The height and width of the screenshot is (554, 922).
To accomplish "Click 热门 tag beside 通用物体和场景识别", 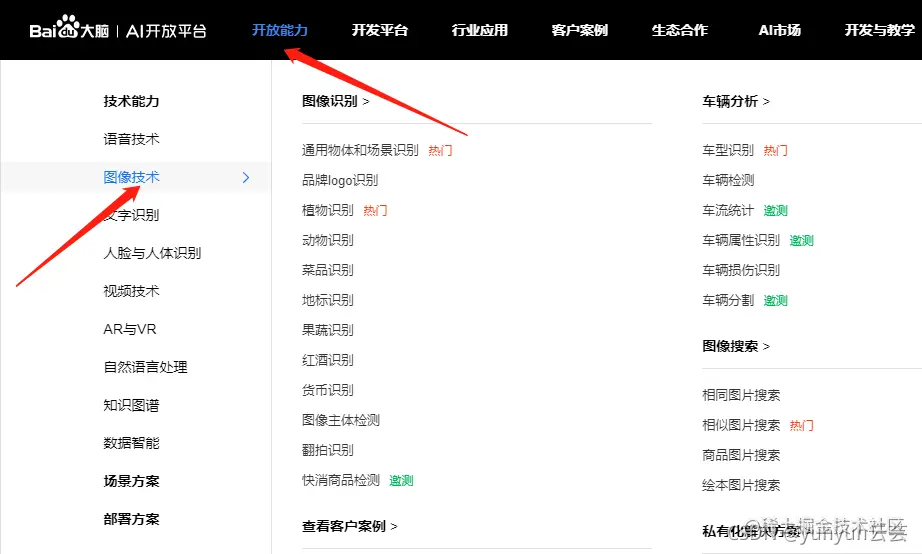I will point(440,151).
